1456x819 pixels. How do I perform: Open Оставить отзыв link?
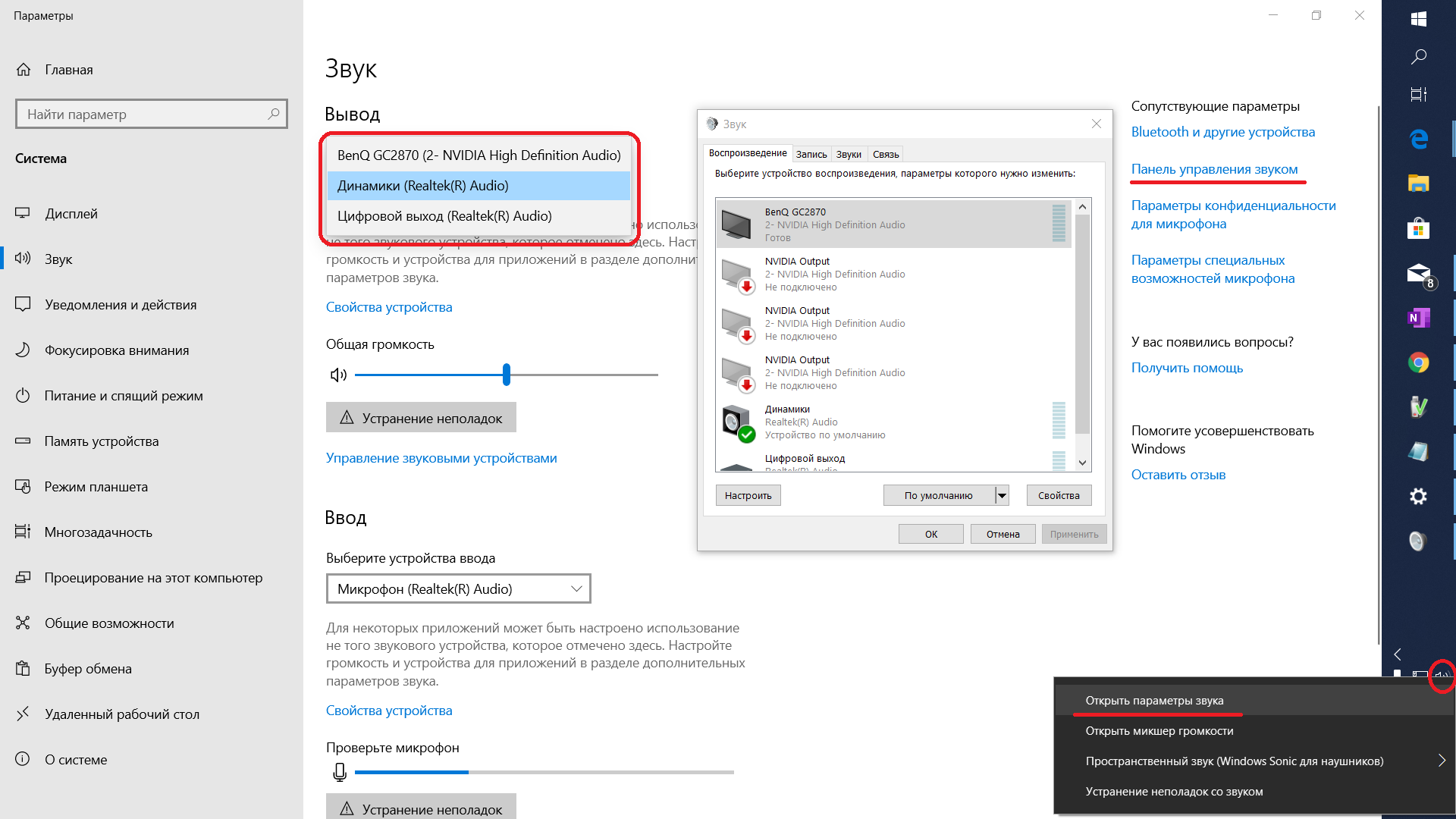(x=1178, y=475)
